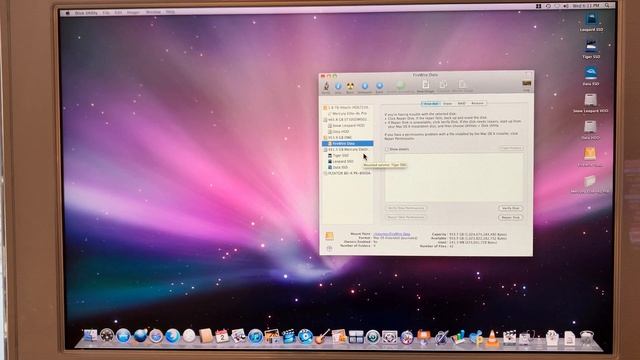The image size is (640, 360).
Task: Select the 465.8 GB ST3500 disk in sidebar
Action: click(x=347, y=120)
